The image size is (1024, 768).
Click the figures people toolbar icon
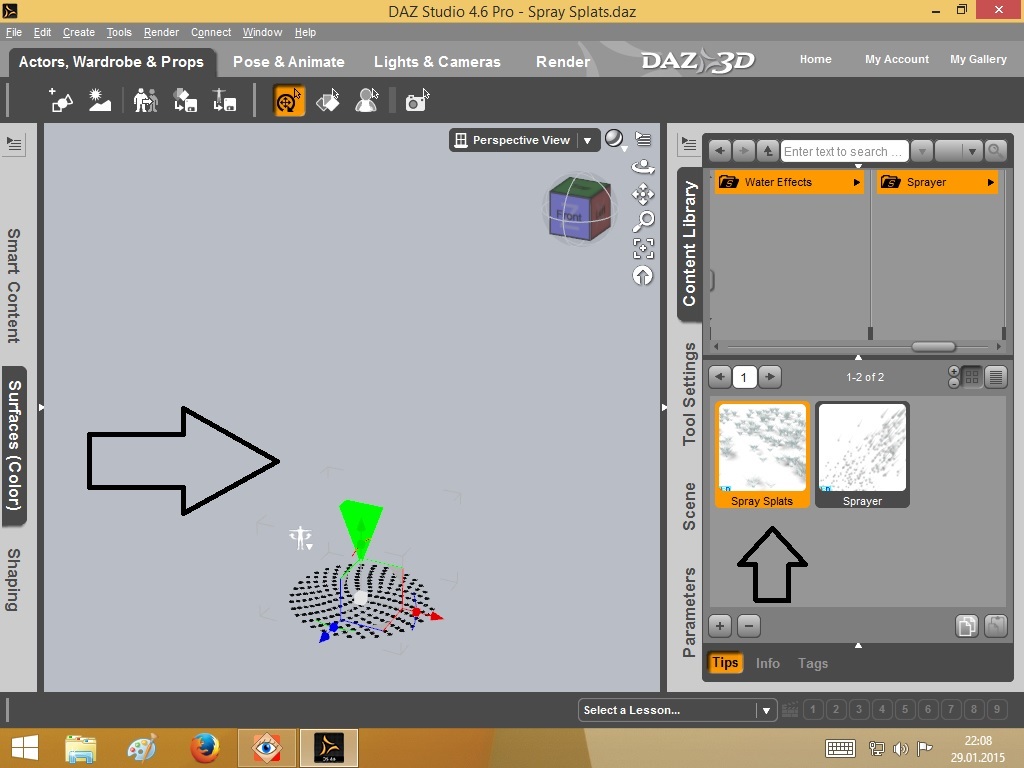pos(146,101)
